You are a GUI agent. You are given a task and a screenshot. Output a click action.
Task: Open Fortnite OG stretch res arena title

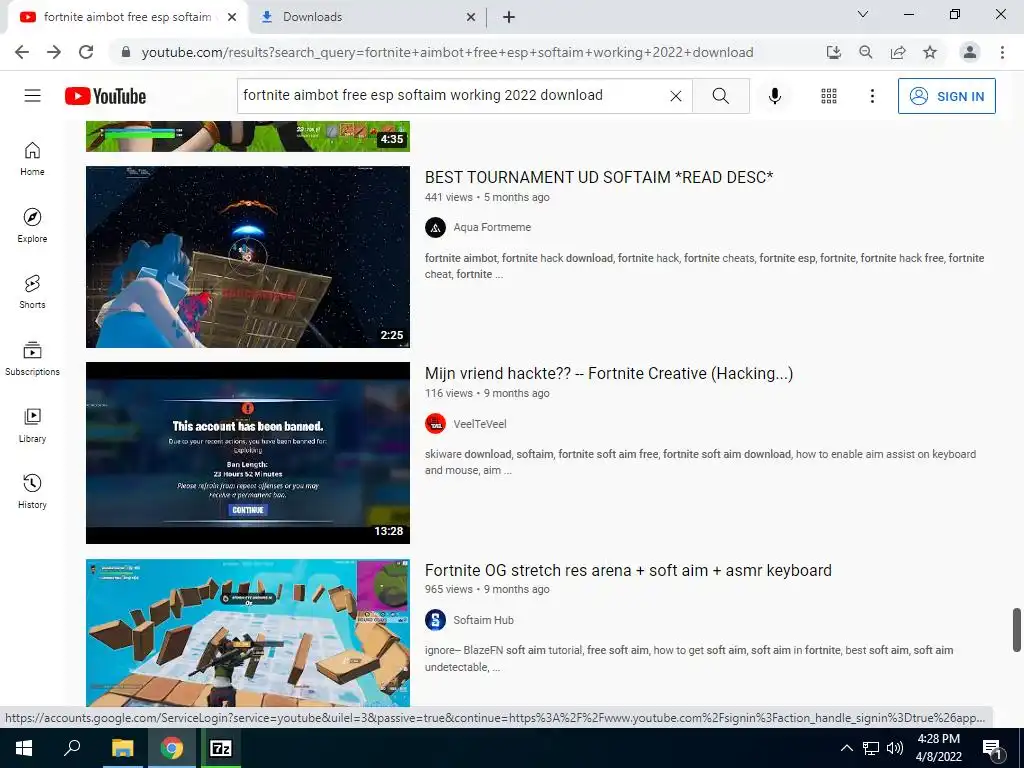(x=628, y=570)
